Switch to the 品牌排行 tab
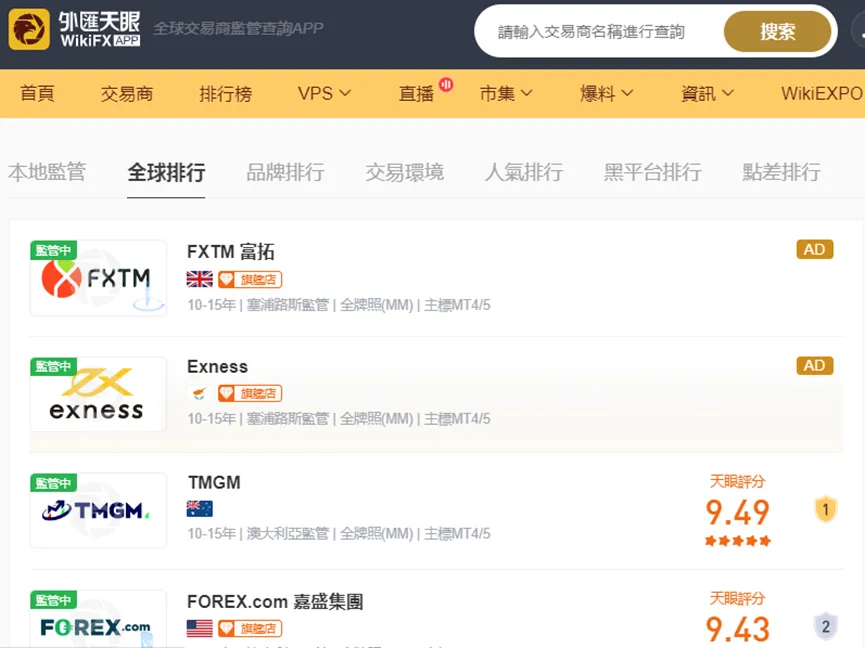This screenshot has width=865, height=648. (285, 172)
